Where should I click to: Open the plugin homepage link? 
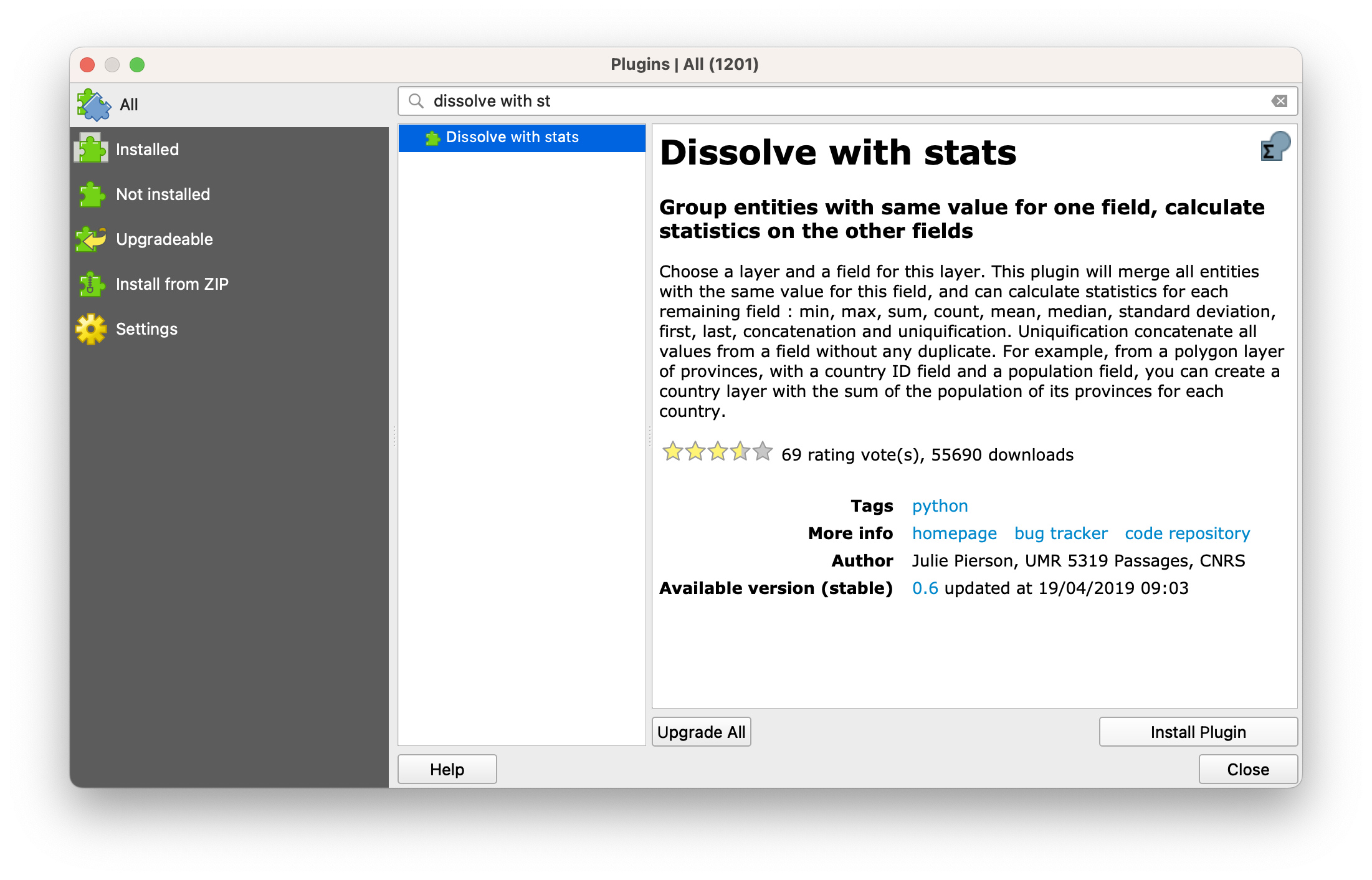tap(954, 533)
